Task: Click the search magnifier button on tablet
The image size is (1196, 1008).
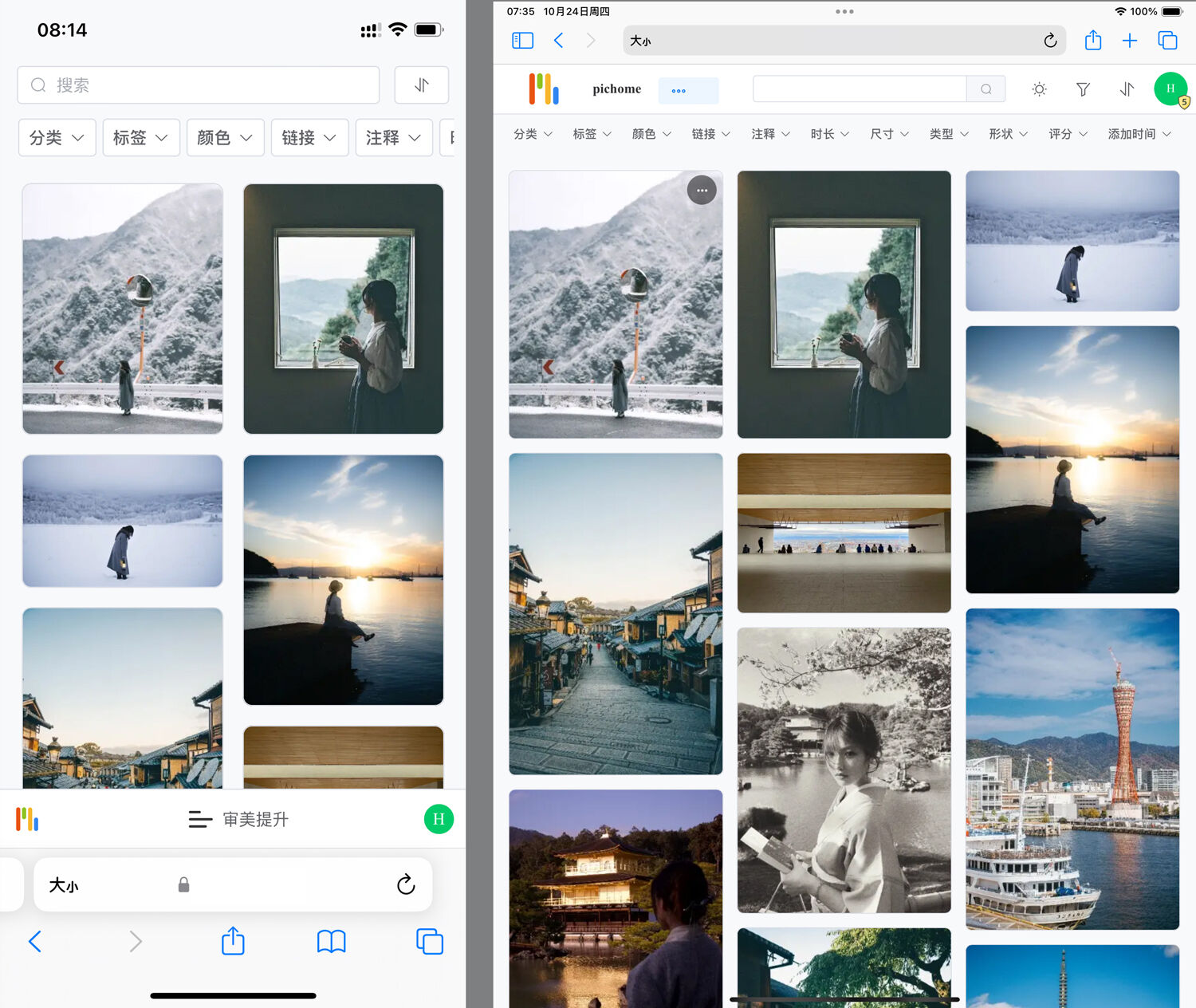Action: pos(986,89)
